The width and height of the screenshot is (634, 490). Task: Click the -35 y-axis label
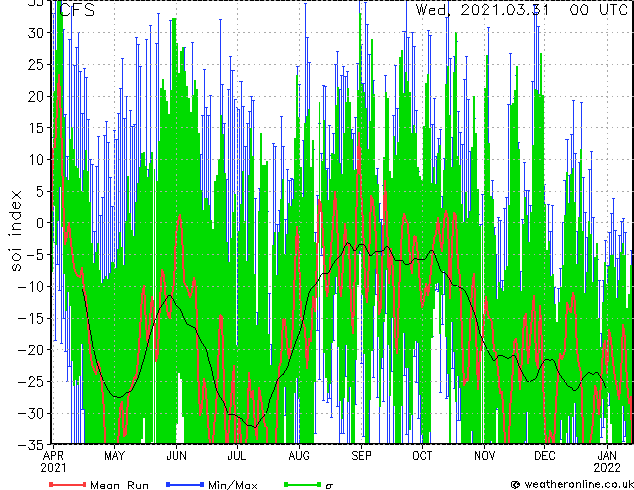coord(30,445)
